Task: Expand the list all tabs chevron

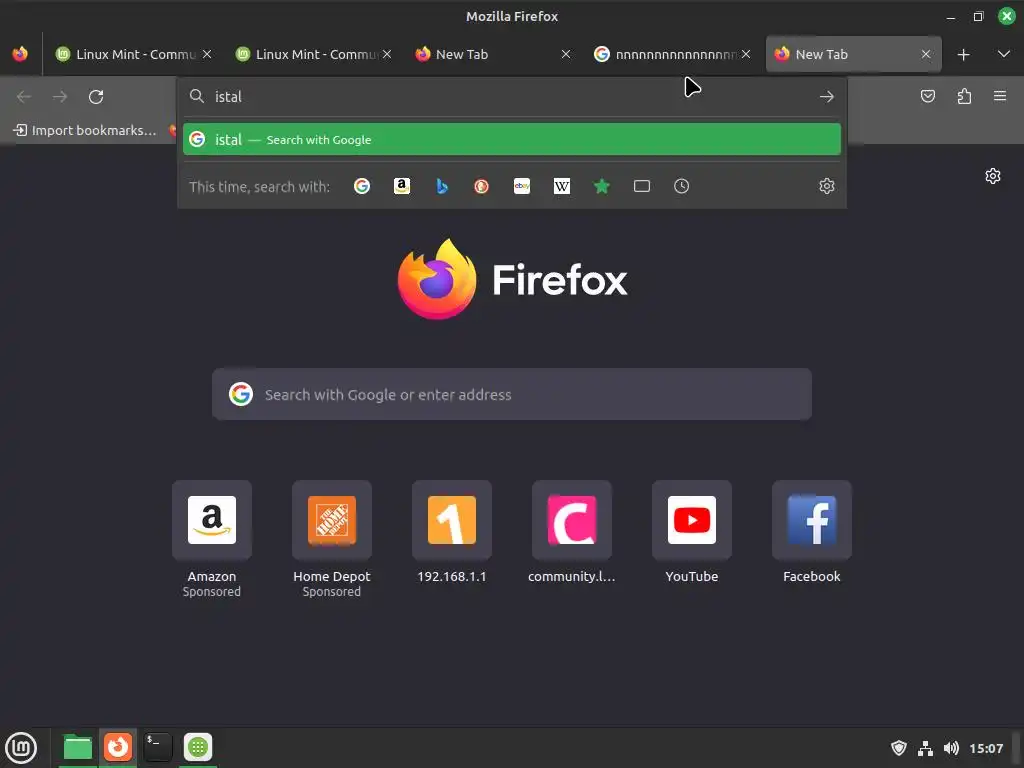Action: (1004, 54)
